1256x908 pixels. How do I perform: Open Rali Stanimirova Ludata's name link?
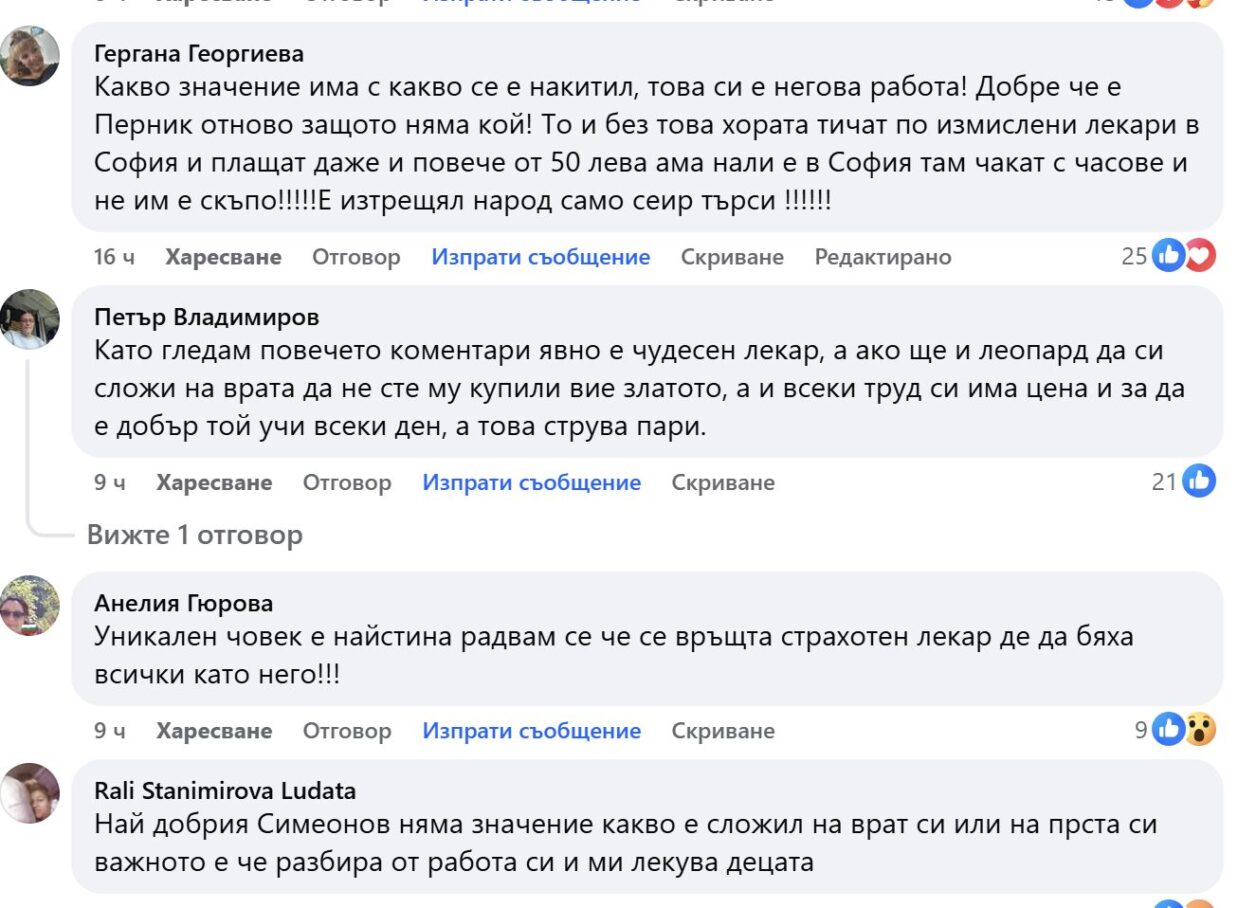pyautogui.click(x=225, y=791)
